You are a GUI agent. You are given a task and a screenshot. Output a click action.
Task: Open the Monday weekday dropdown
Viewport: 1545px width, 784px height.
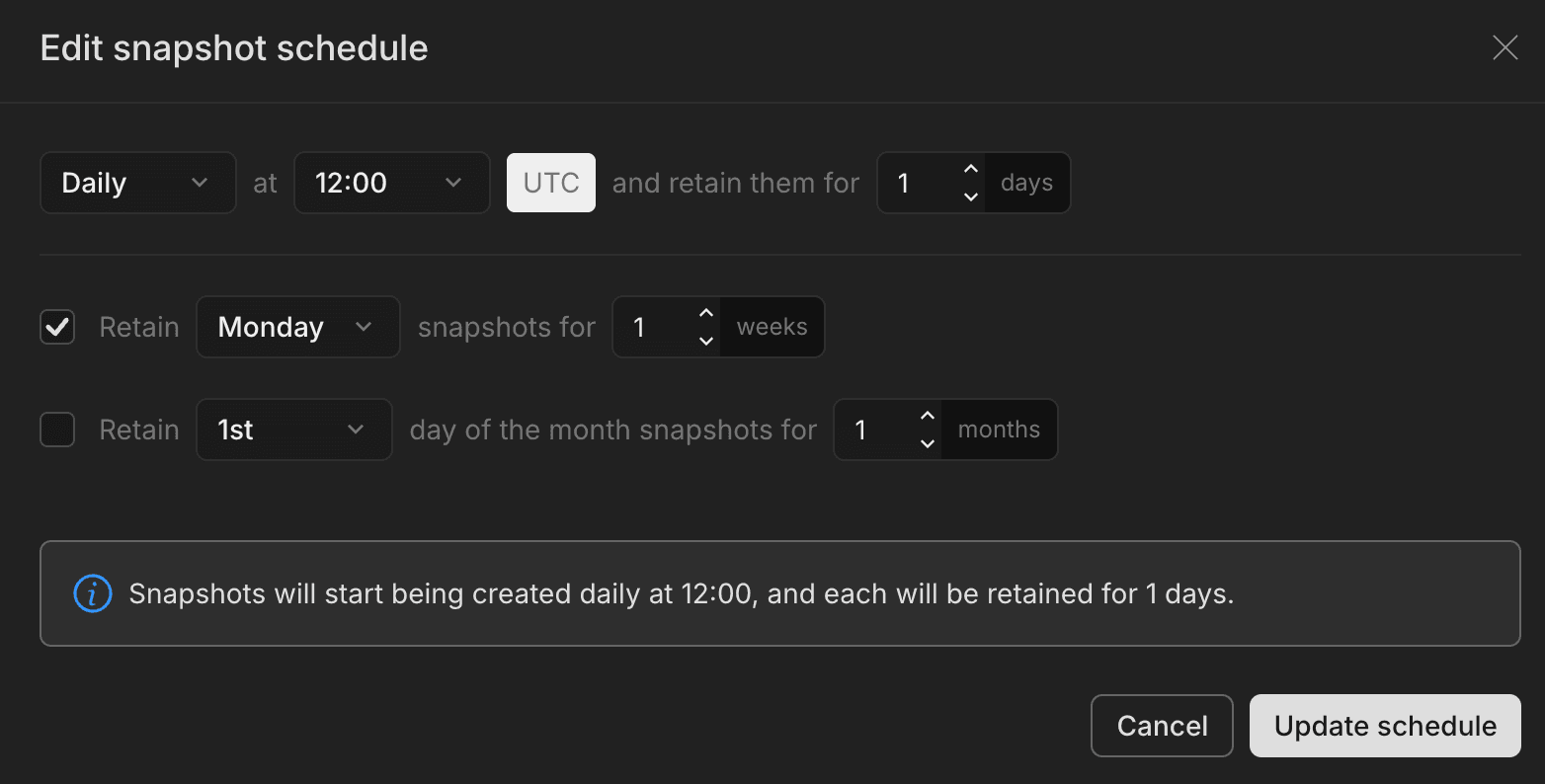click(297, 327)
